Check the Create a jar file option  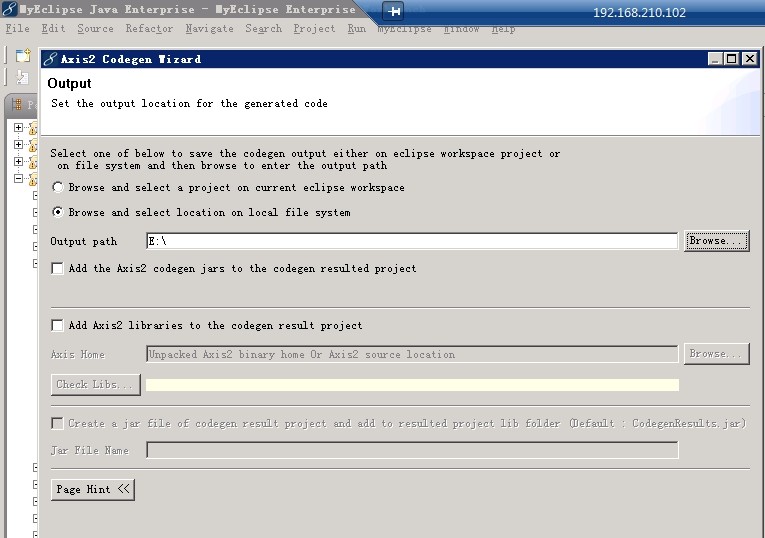coord(58,423)
